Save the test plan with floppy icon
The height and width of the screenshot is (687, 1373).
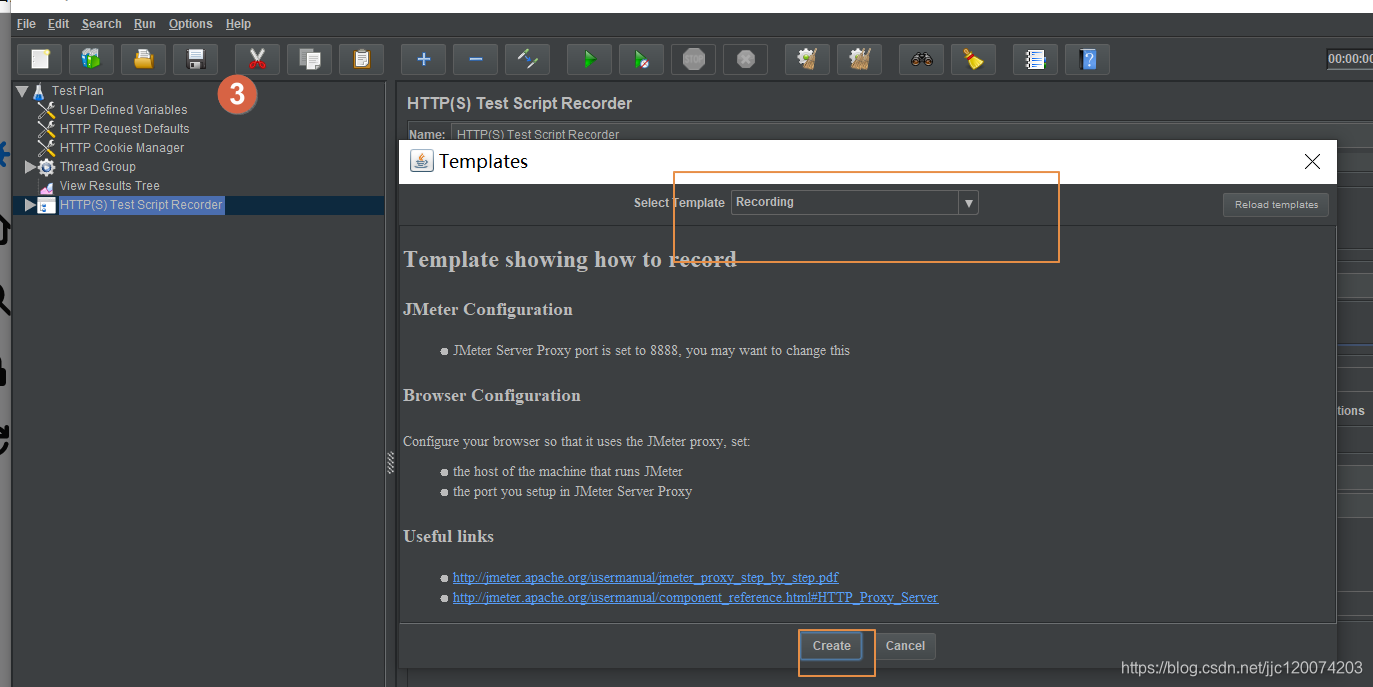(196, 60)
